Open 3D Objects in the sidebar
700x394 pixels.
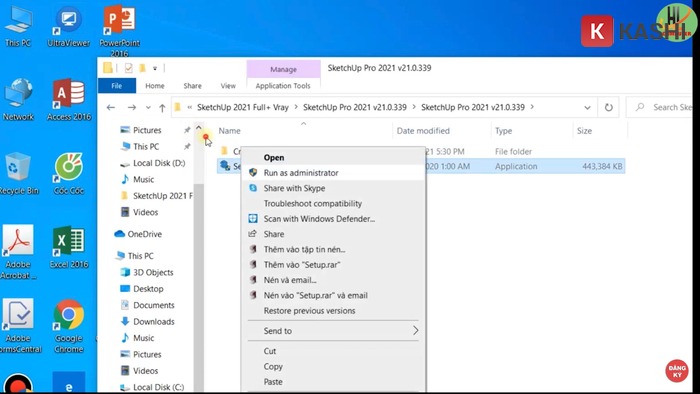coord(147,272)
